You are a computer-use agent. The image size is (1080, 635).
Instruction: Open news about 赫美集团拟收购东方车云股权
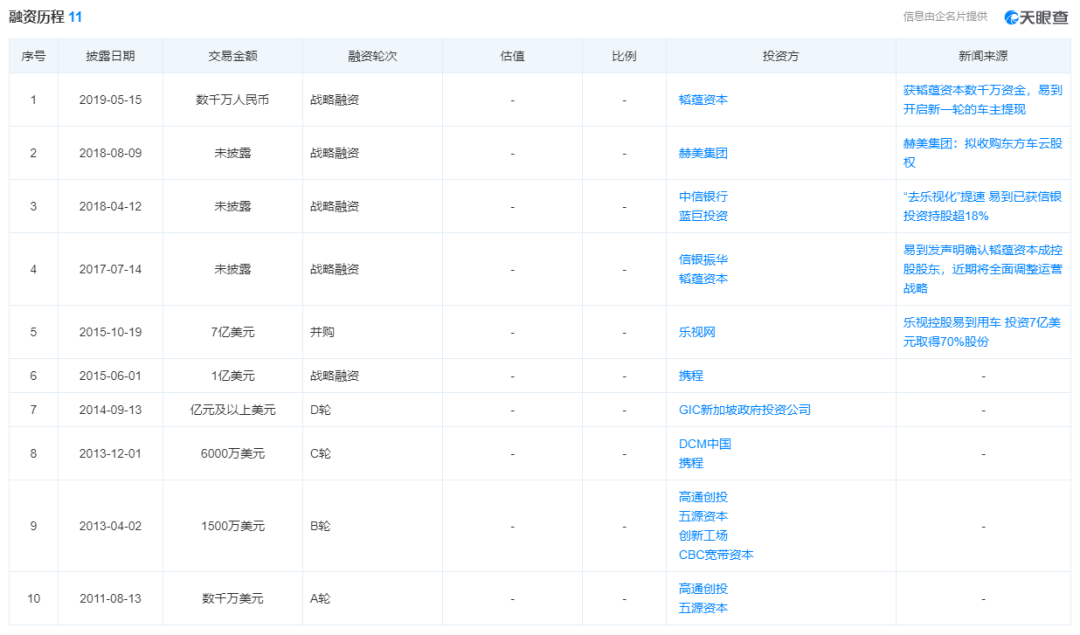pyautogui.click(x=982, y=153)
